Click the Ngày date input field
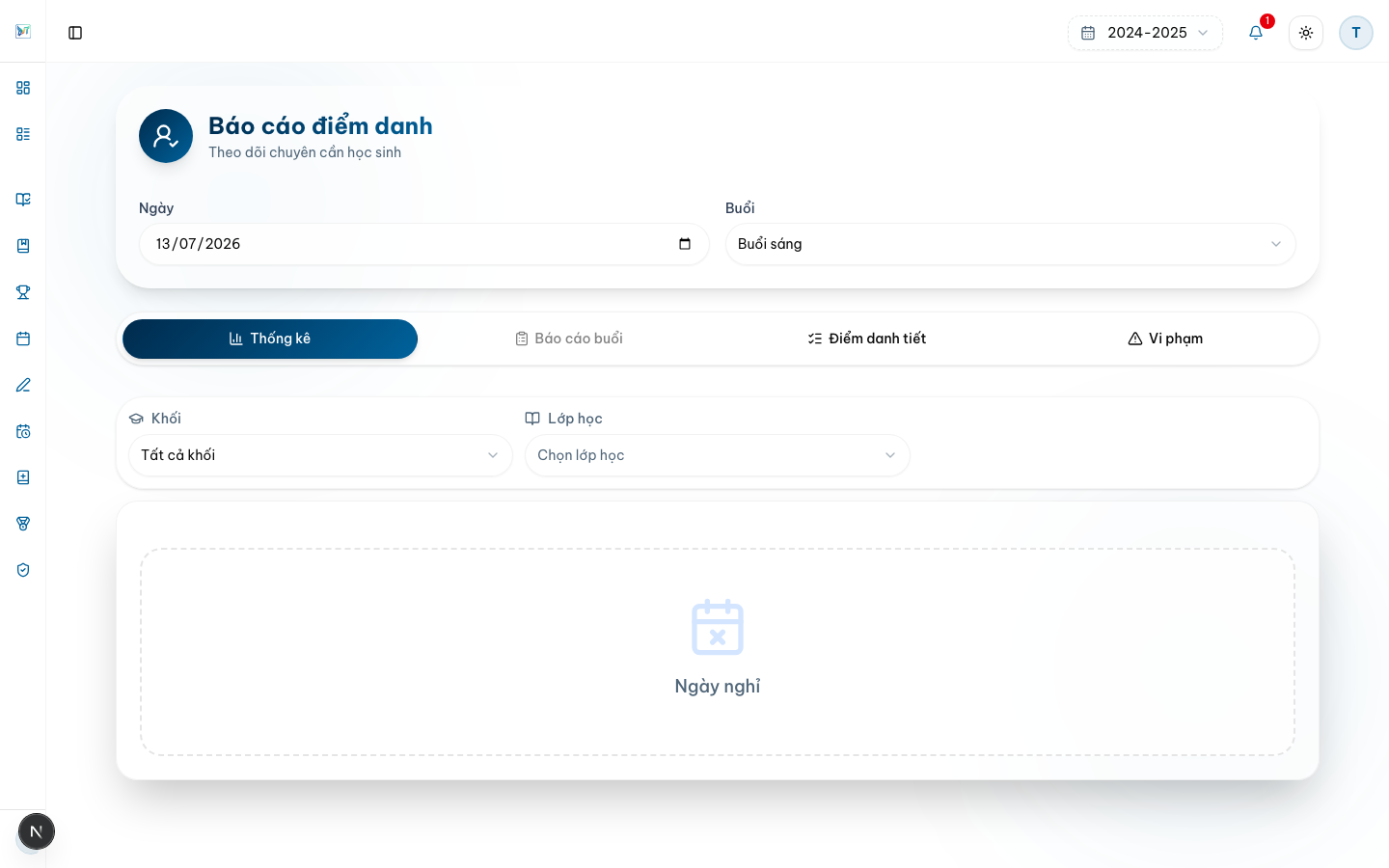Image resolution: width=1389 pixels, height=868 pixels. tap(424, 244)
